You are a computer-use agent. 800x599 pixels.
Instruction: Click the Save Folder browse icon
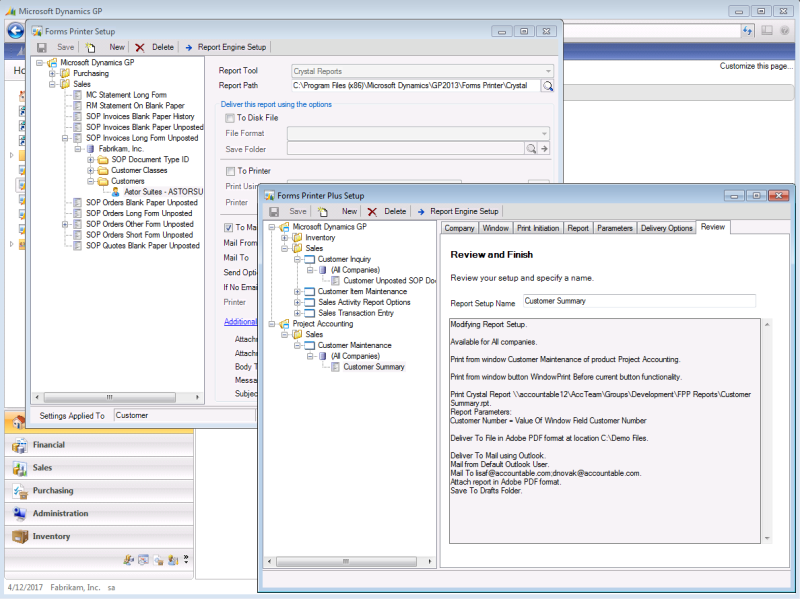tap(532, 149)
